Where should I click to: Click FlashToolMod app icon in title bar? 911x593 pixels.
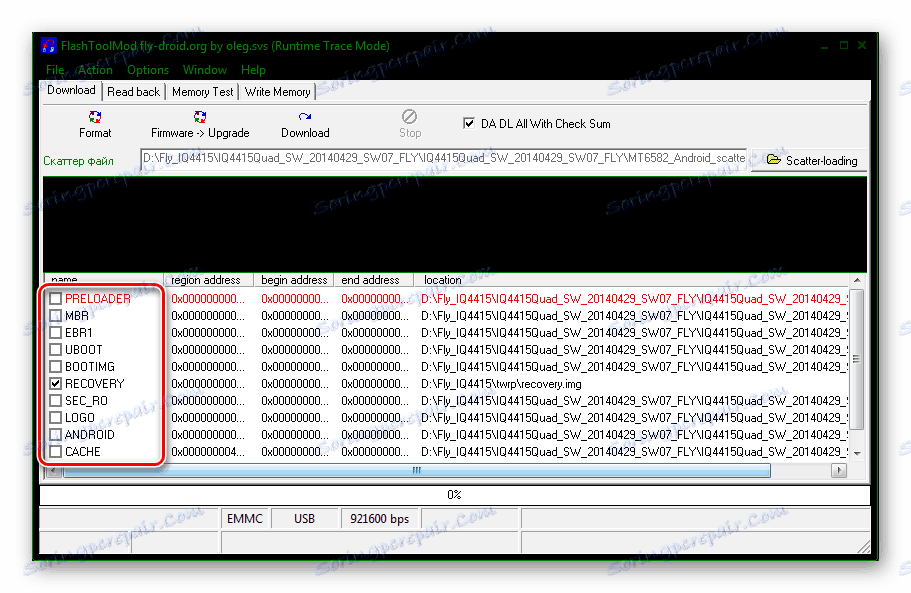[49, 45]
